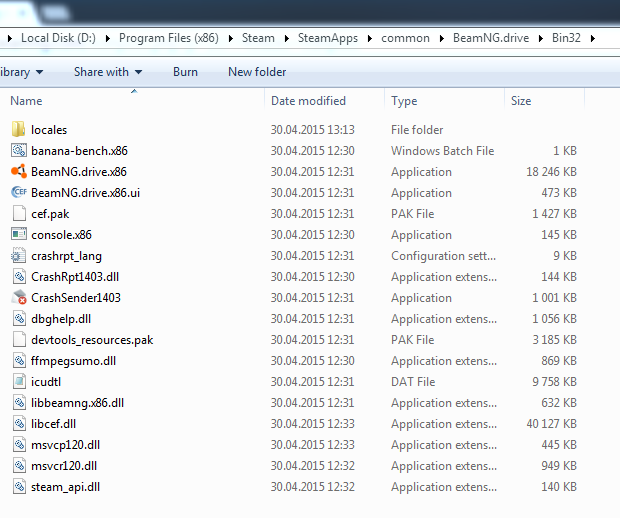
Task: Select the crashrpt_lang configuration file icon
Action: coord(19,255)
